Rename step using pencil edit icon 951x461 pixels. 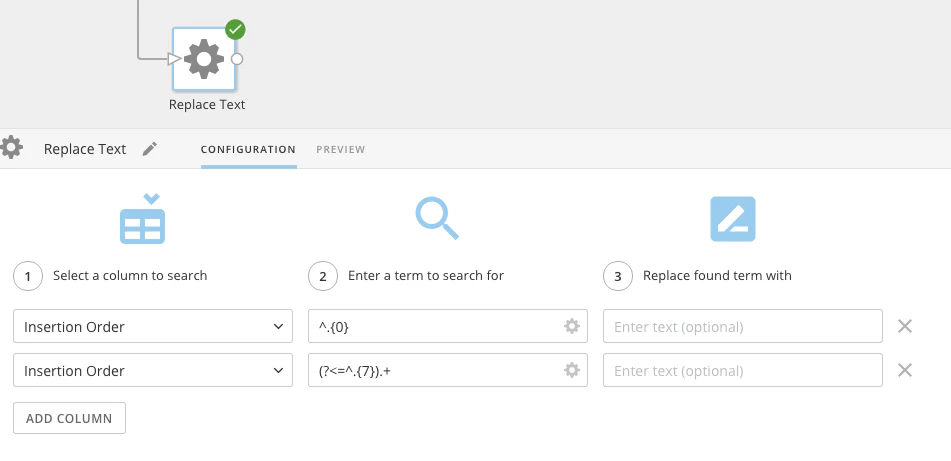[x=150, y=149]
